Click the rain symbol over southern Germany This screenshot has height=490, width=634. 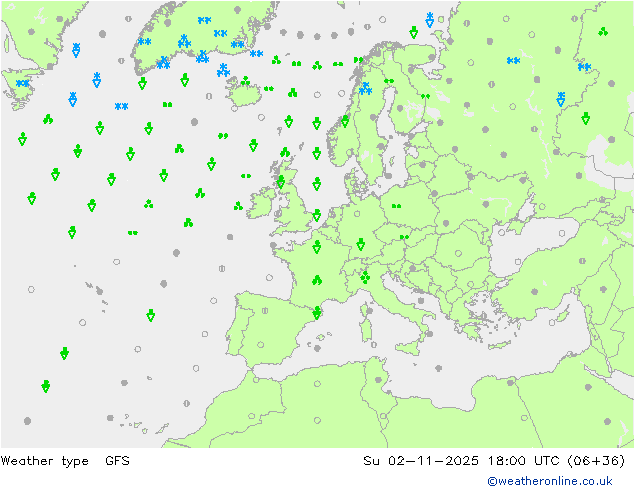[361, 244]
